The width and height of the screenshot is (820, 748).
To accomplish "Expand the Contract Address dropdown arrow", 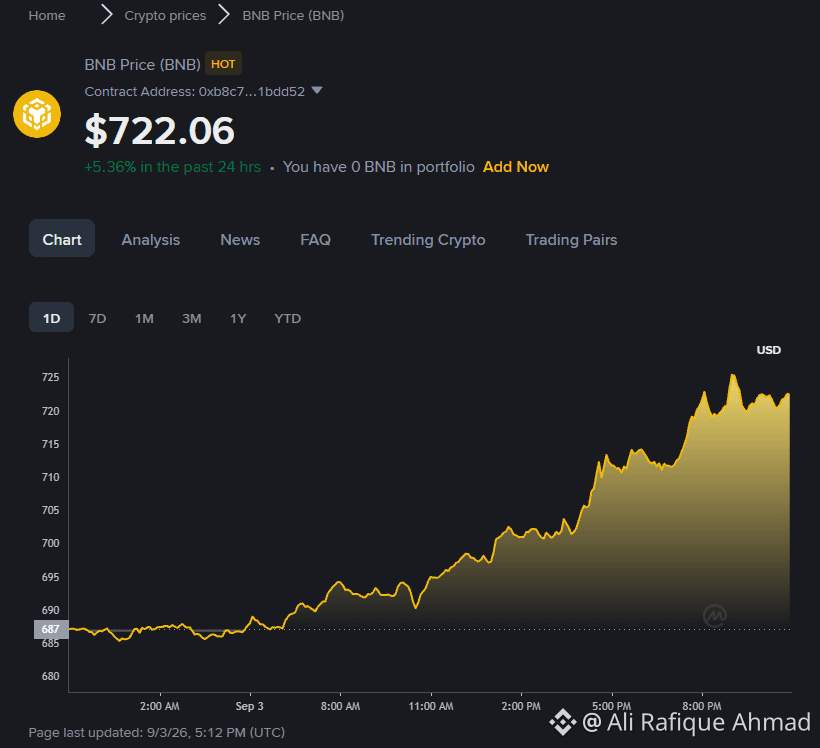I will pos(317,90).
